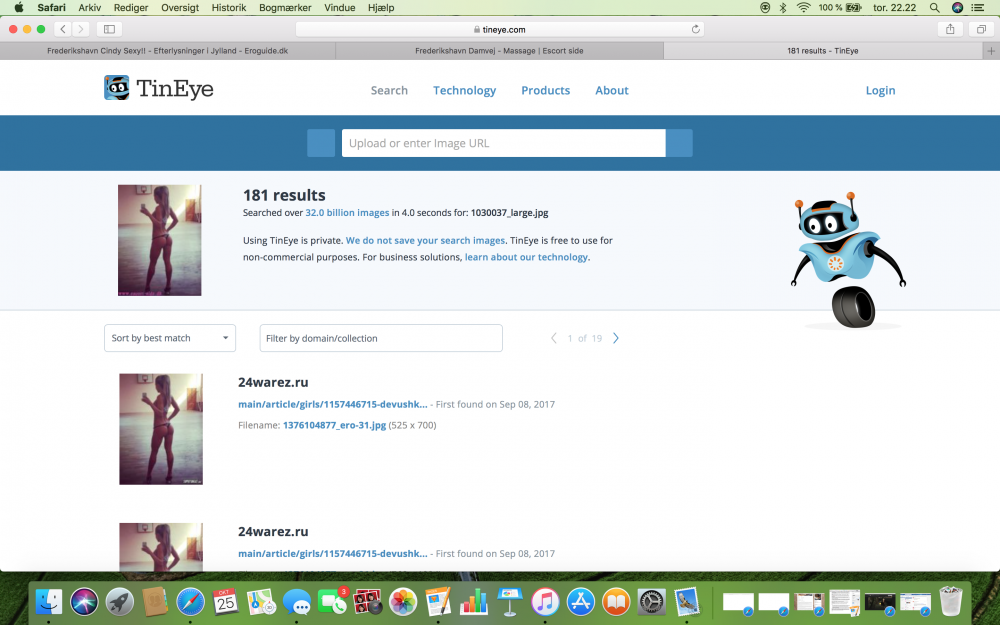Image resolution: width=1000 pixels, height=625 pixels.
Task: Open the Historik menu
Action: 229,8
